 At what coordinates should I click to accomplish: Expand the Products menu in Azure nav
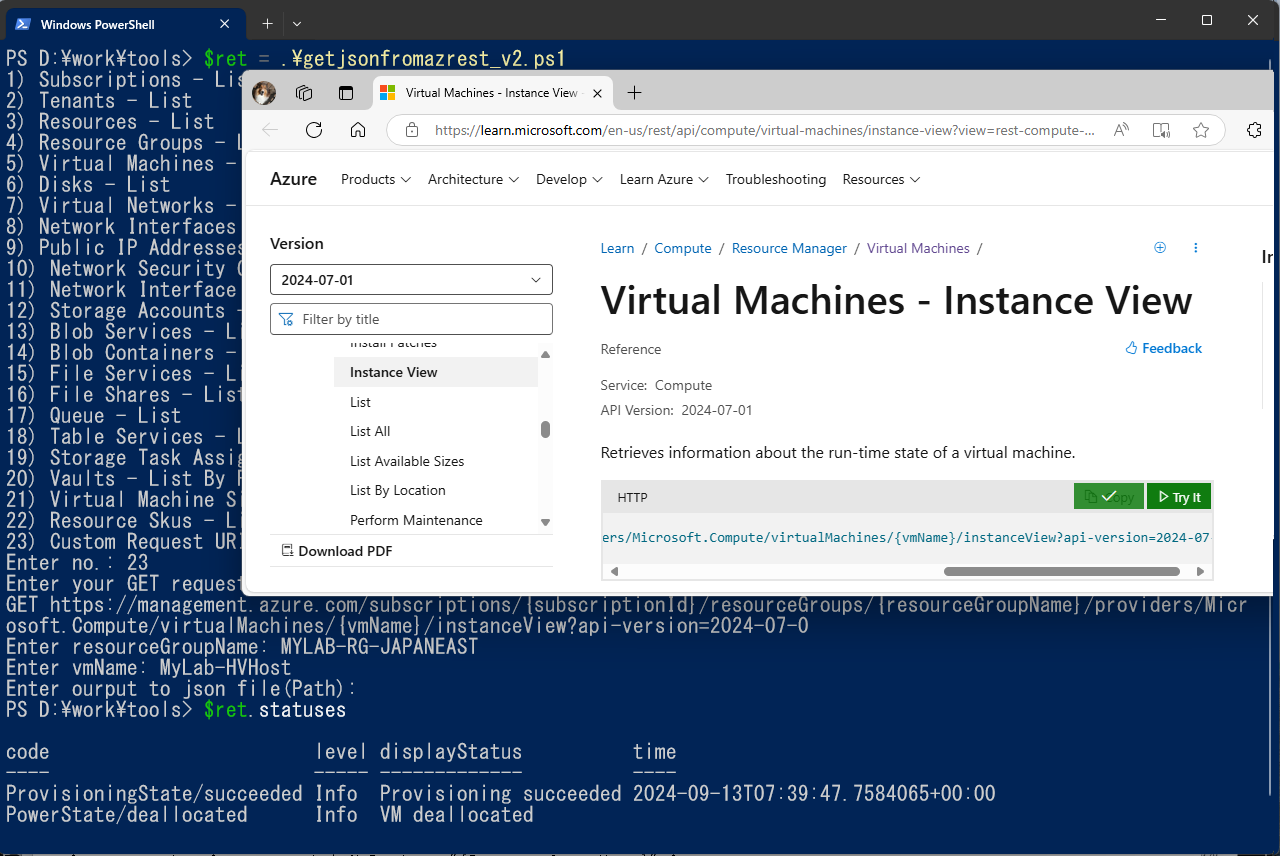point(375,179)
